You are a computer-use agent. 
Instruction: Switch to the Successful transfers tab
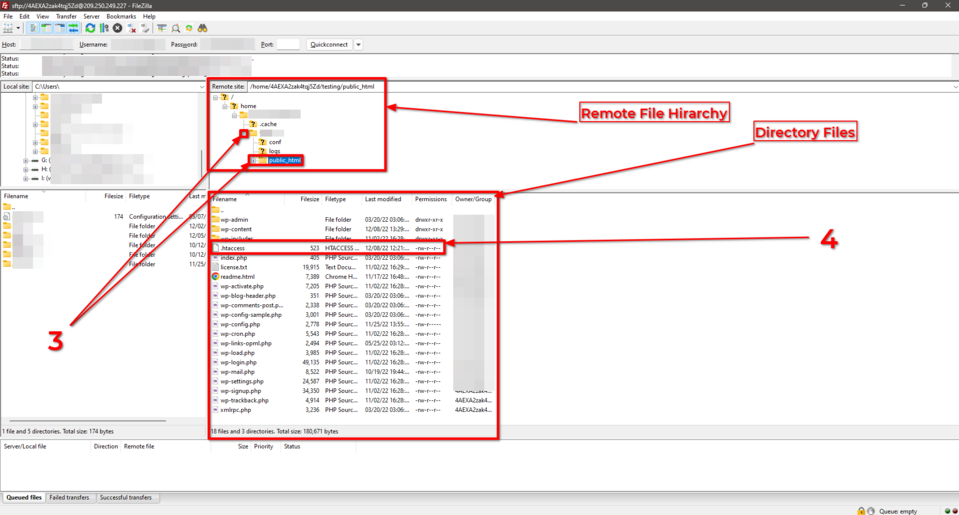click(x=125, y=497)
